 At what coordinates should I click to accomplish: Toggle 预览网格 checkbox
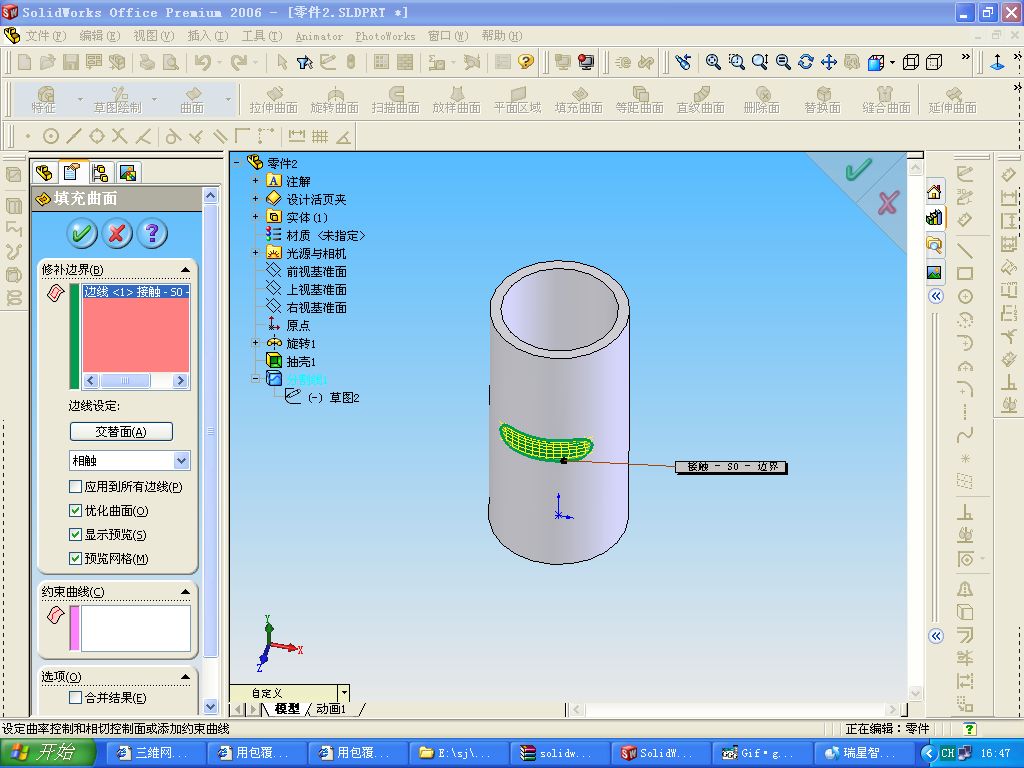[75, 559]
